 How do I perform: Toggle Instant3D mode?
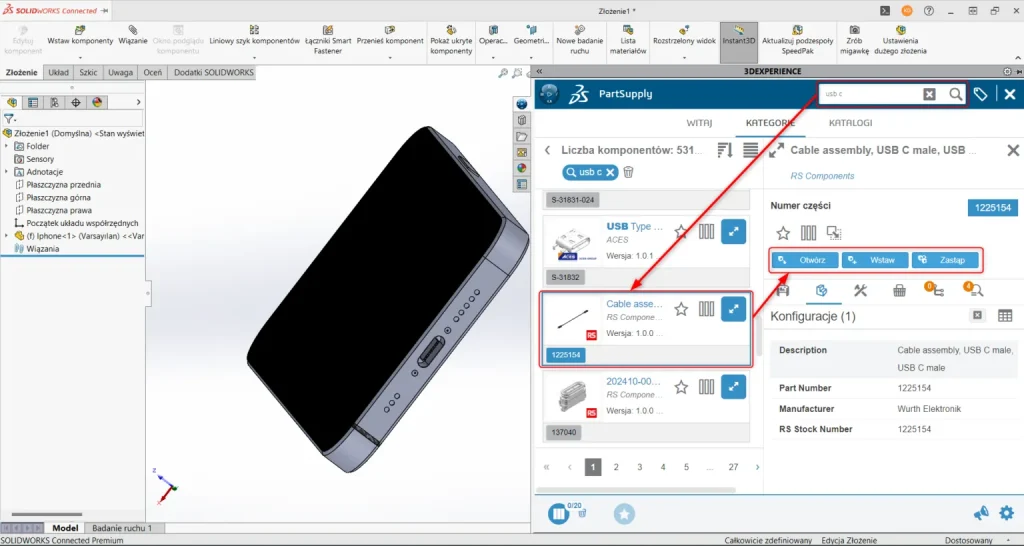tap(739, 42)
